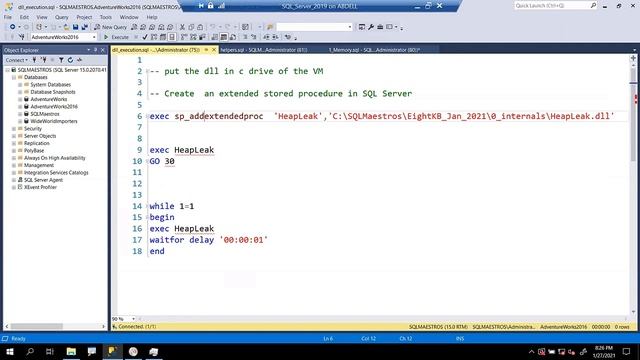Viewport: 640px width, 360px height.
Task: Switch output to Results to Text
Action: click(215, 37)
